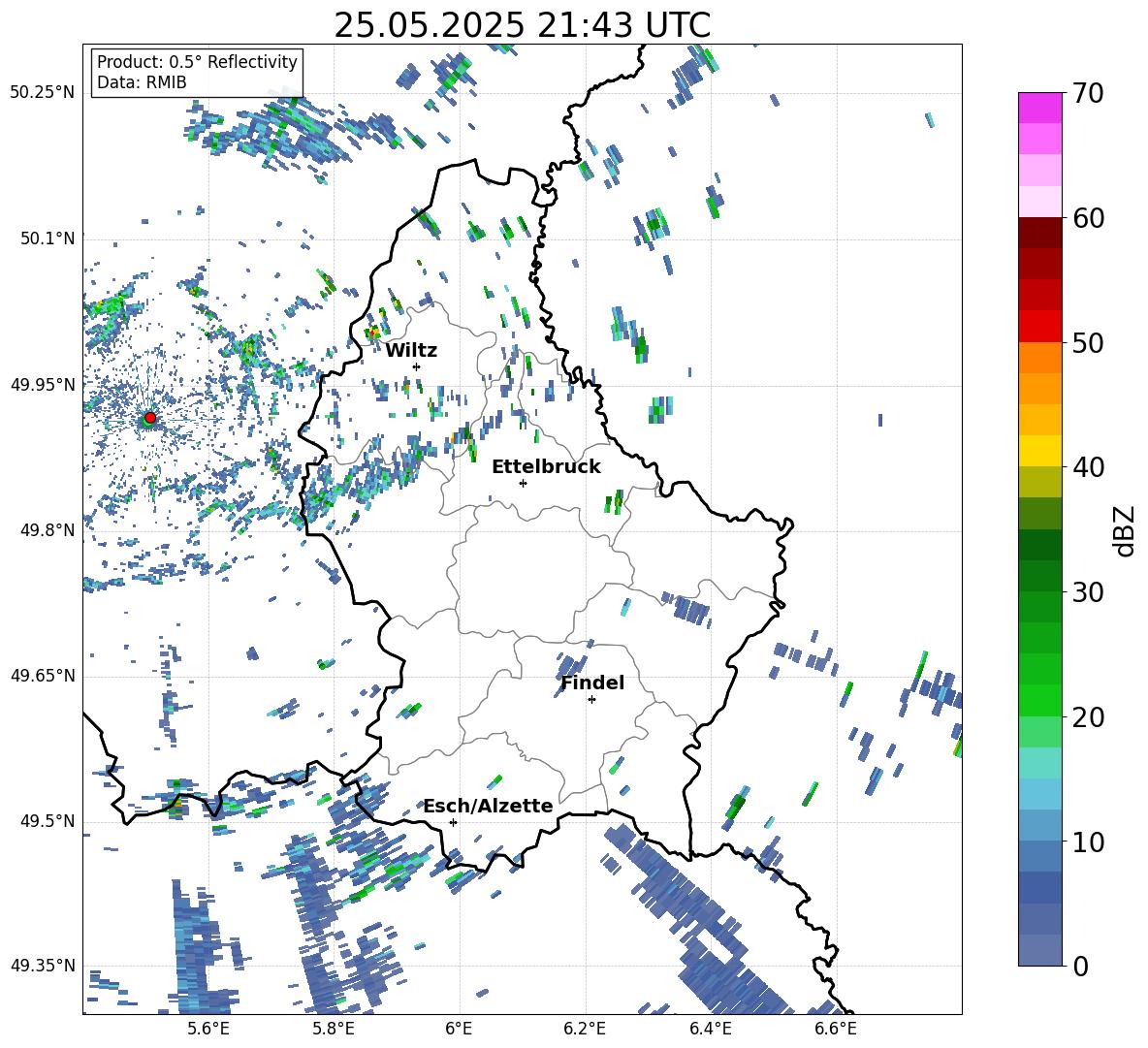The width and height of the screenshot is (1148, 1048).
Task: Click the cross marker below Esch/Alzette
Action: point(453,822)
